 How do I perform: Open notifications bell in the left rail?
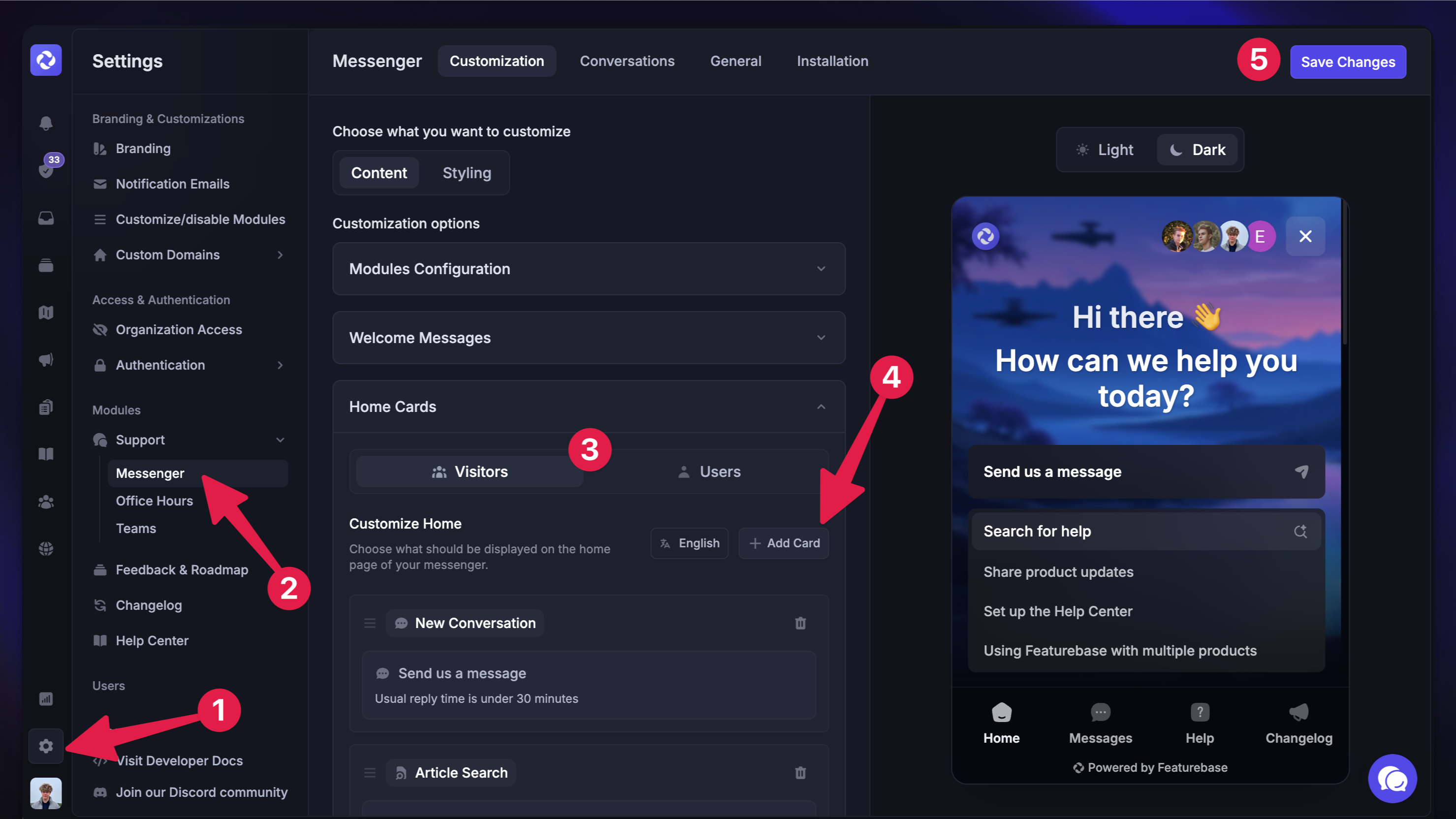[46, 123]
